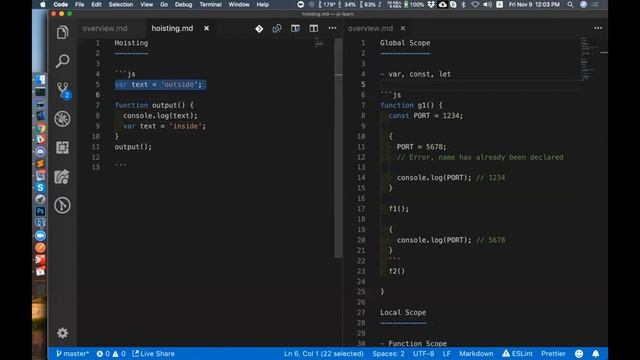
Task: Open the View menu
Action: pos(147,4)
